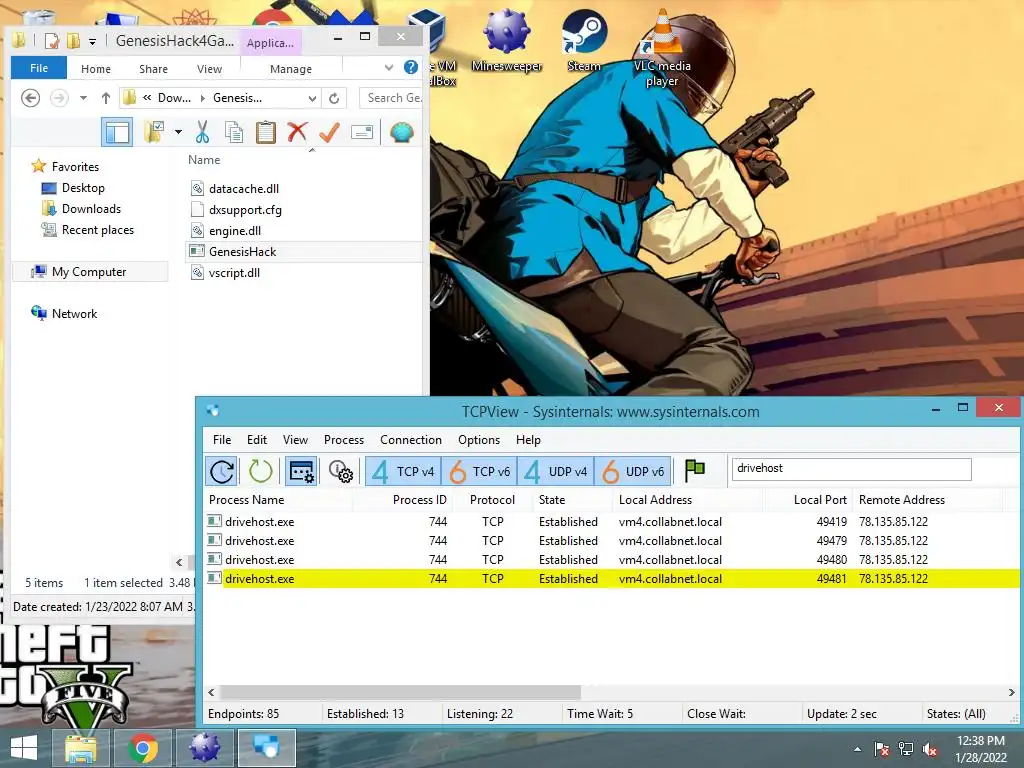Sort by State column header
The width and height of the screenshot is (1024, 768).
pos(552,500)
